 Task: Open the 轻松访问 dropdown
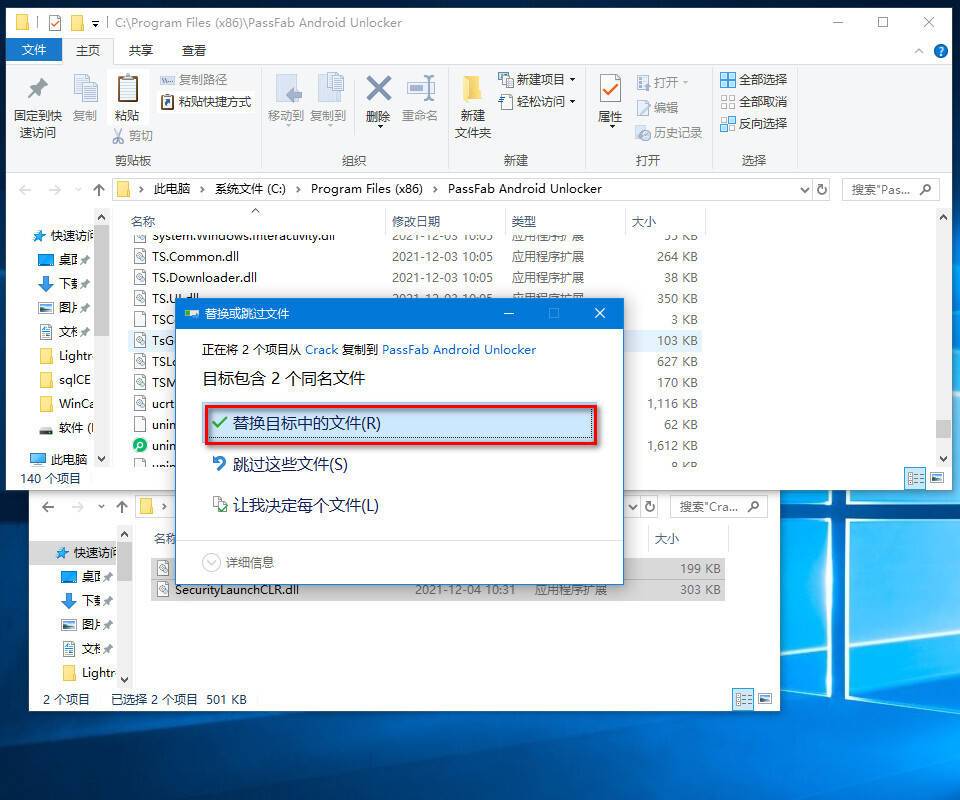545,101
